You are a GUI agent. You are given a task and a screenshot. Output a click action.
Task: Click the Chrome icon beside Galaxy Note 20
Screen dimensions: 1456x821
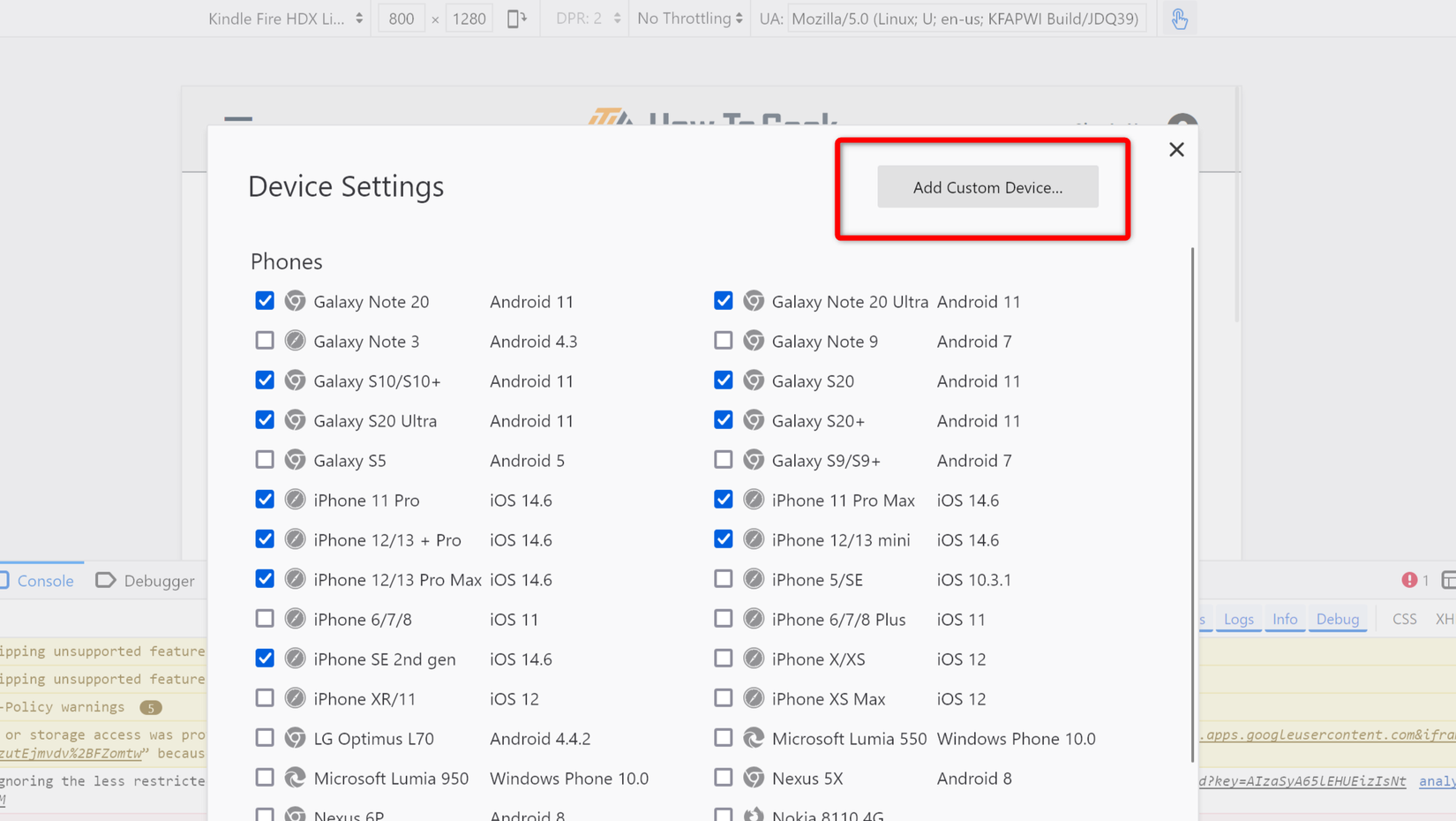click(295, 300)
